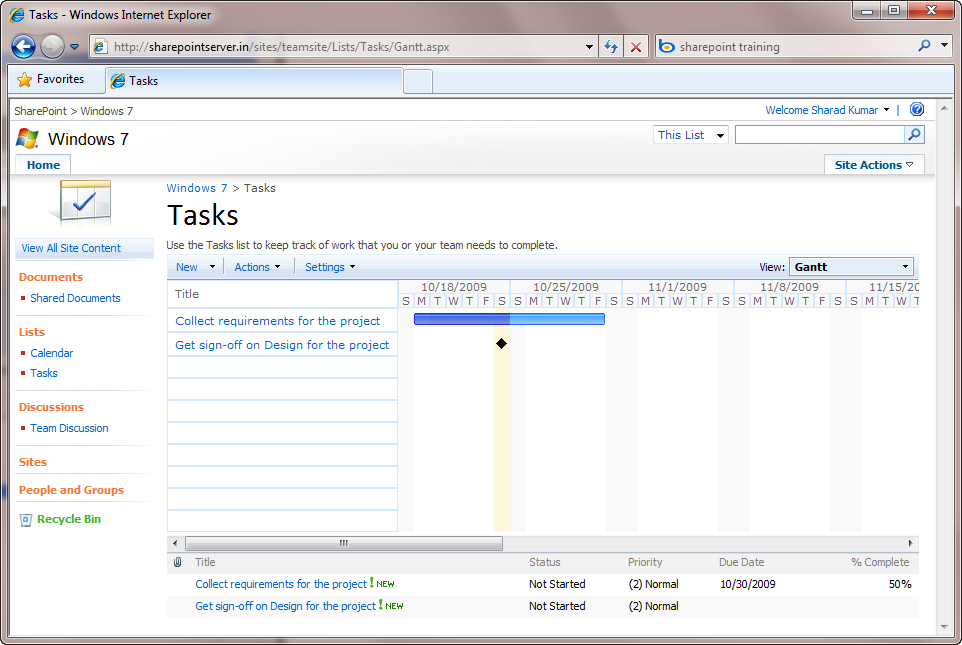Click the site search magnifier button
Viewport: 962px width, 645px height.
(x=914, y=135)
